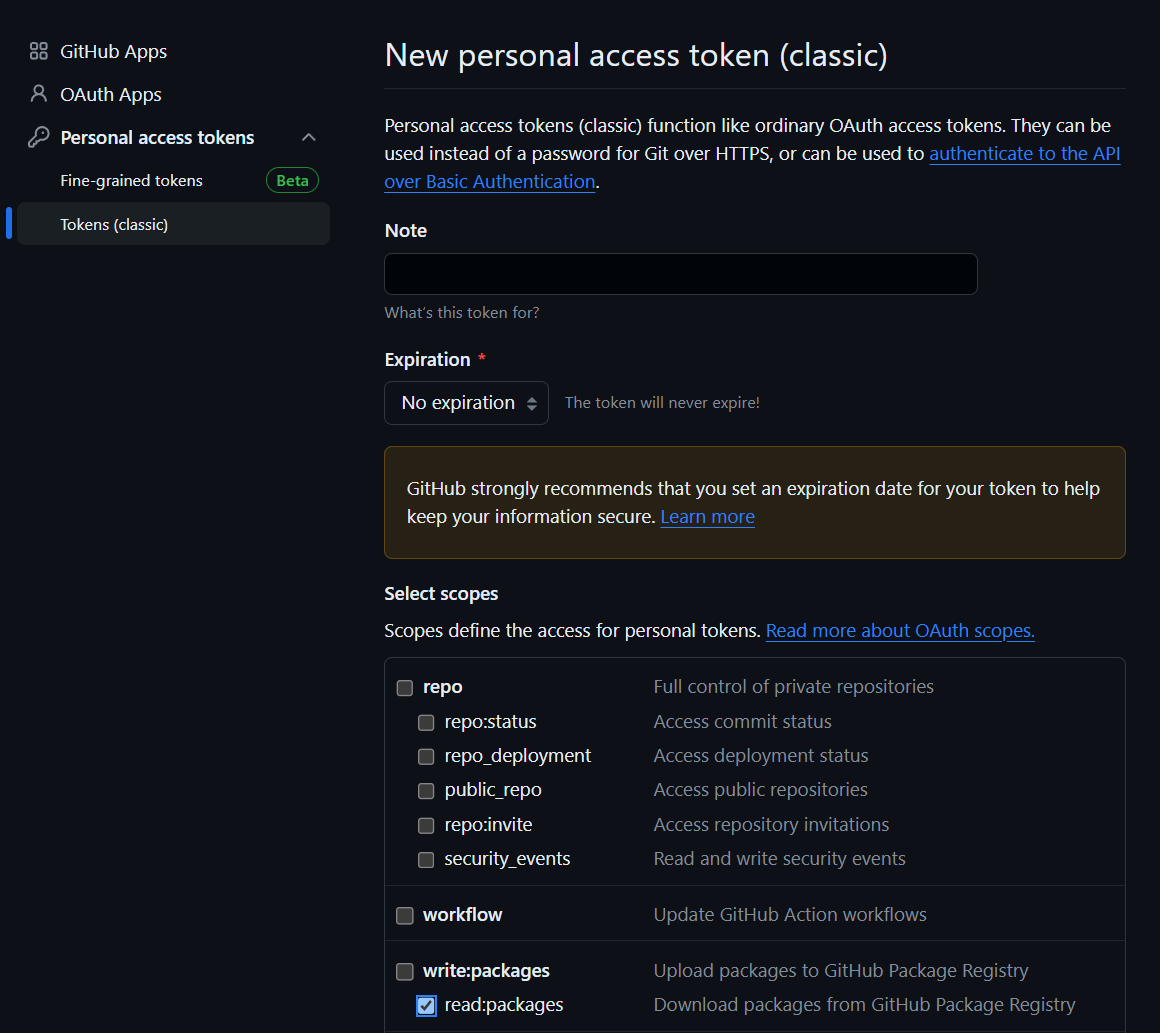Screen dimensions: 1160x1033
Task: Check the repo:status scope
Action: (x=426, y=722)
